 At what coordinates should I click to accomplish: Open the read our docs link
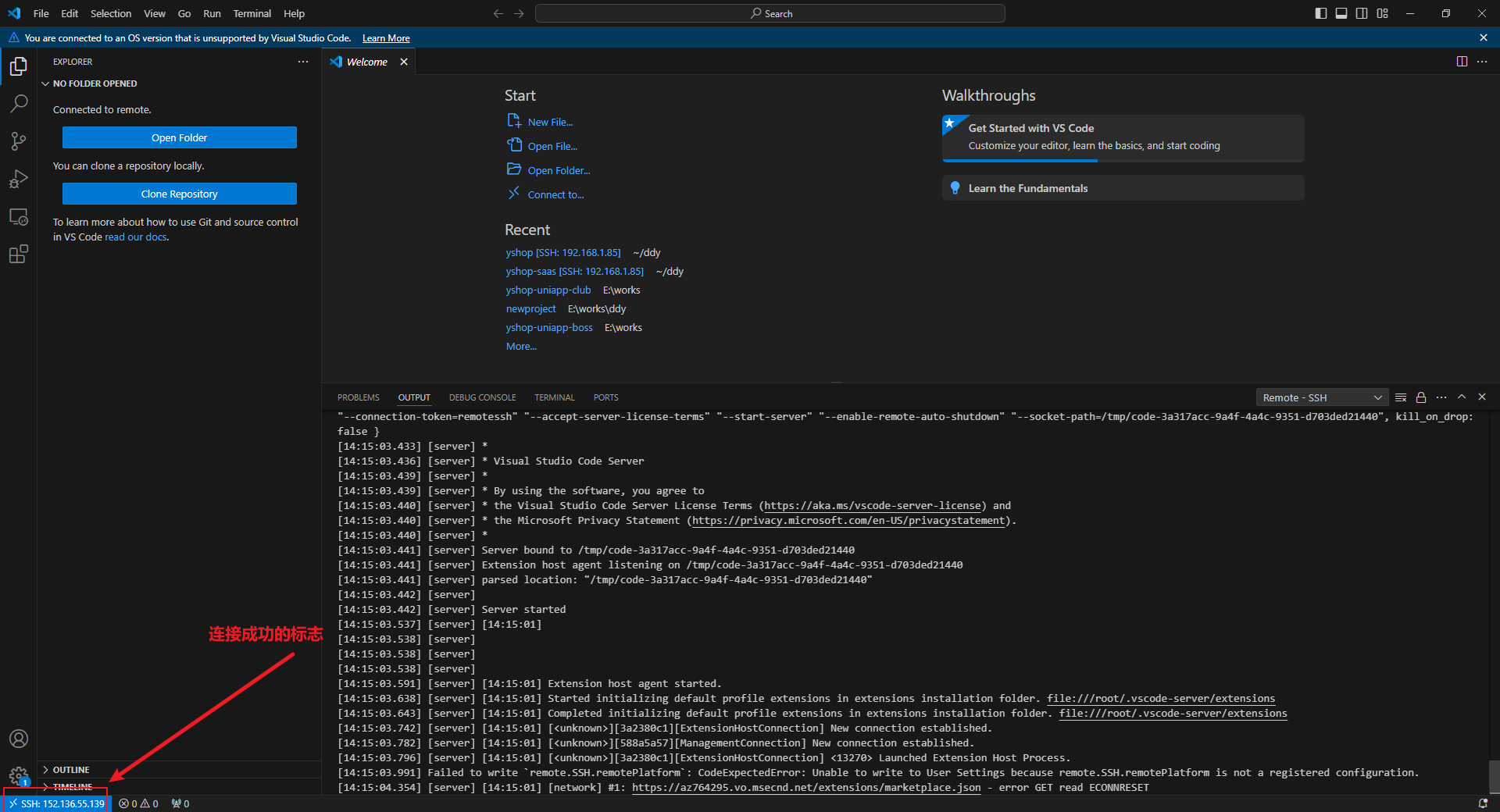point(136,237)
